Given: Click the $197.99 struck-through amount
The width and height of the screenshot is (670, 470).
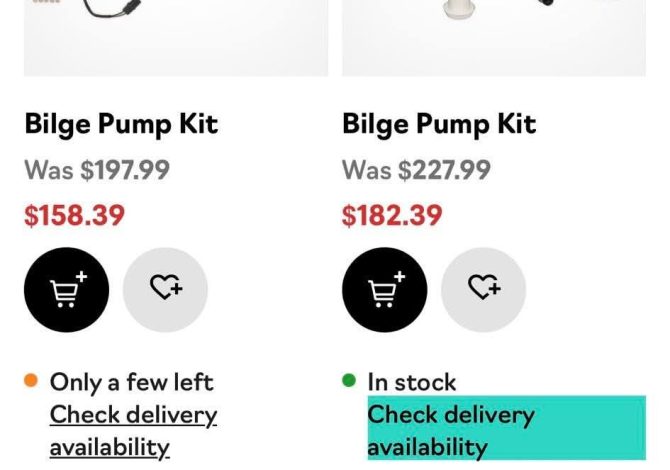Looking at the screenshot, I should point(125,170).
